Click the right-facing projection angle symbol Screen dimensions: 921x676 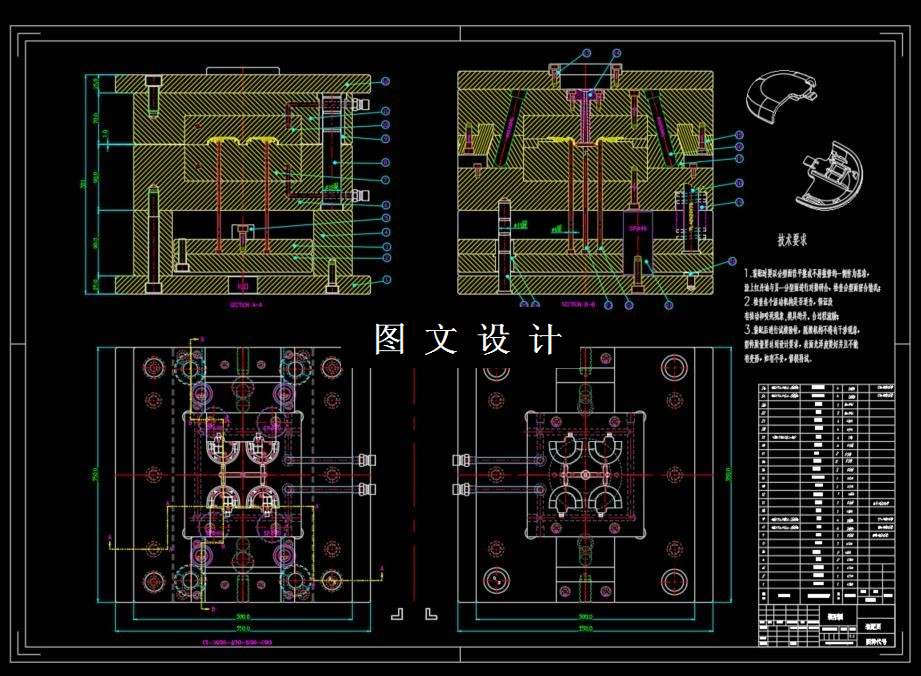(431, 614)
